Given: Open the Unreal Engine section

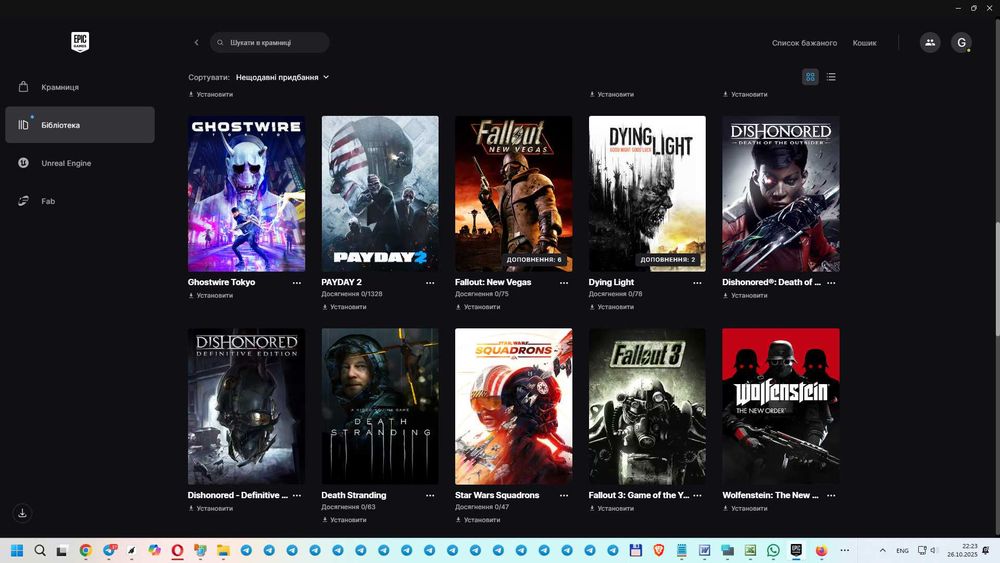Looking at the screenshot, I should (80, 163).
